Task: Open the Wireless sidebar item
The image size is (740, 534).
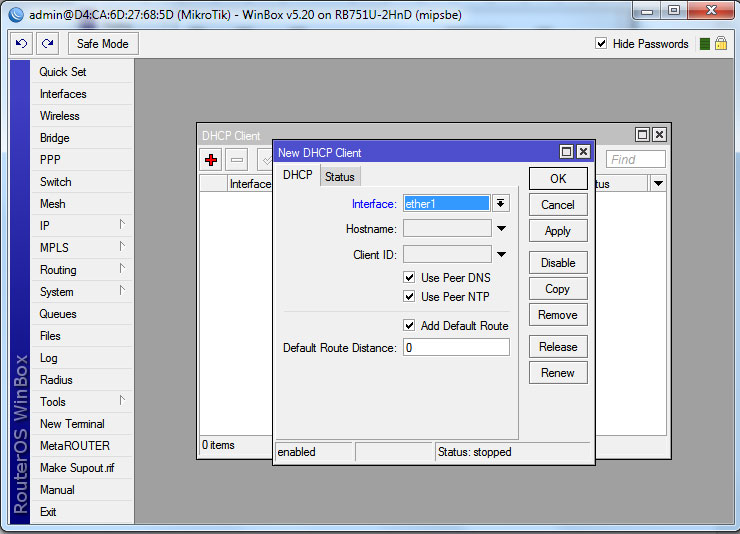Action: 60,116
